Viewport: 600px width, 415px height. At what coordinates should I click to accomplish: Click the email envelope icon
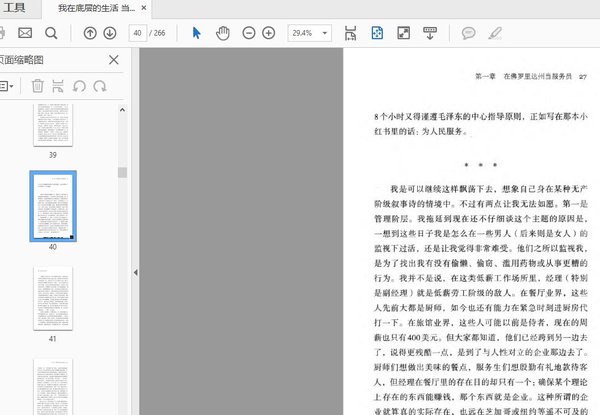pos(25,33)
